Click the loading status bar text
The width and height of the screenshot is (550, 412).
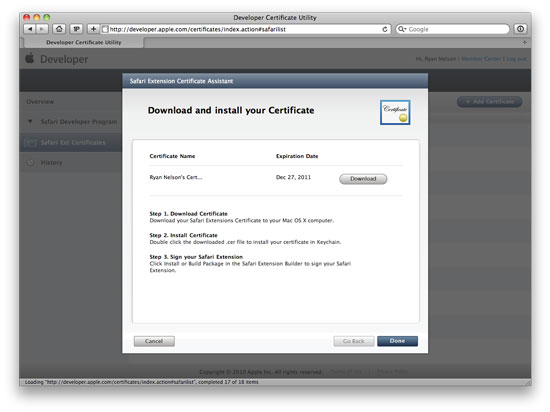(141, 382)
